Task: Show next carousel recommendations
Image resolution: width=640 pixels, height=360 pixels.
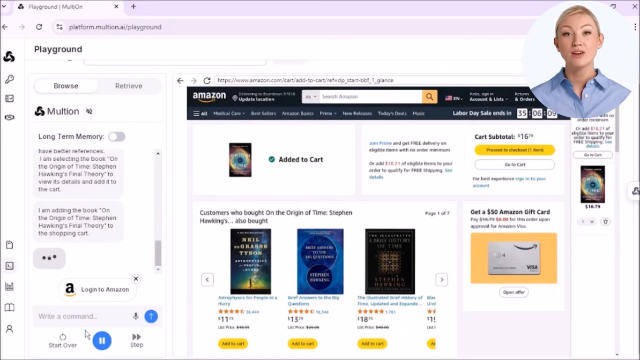Action: (x=442, y=280)
